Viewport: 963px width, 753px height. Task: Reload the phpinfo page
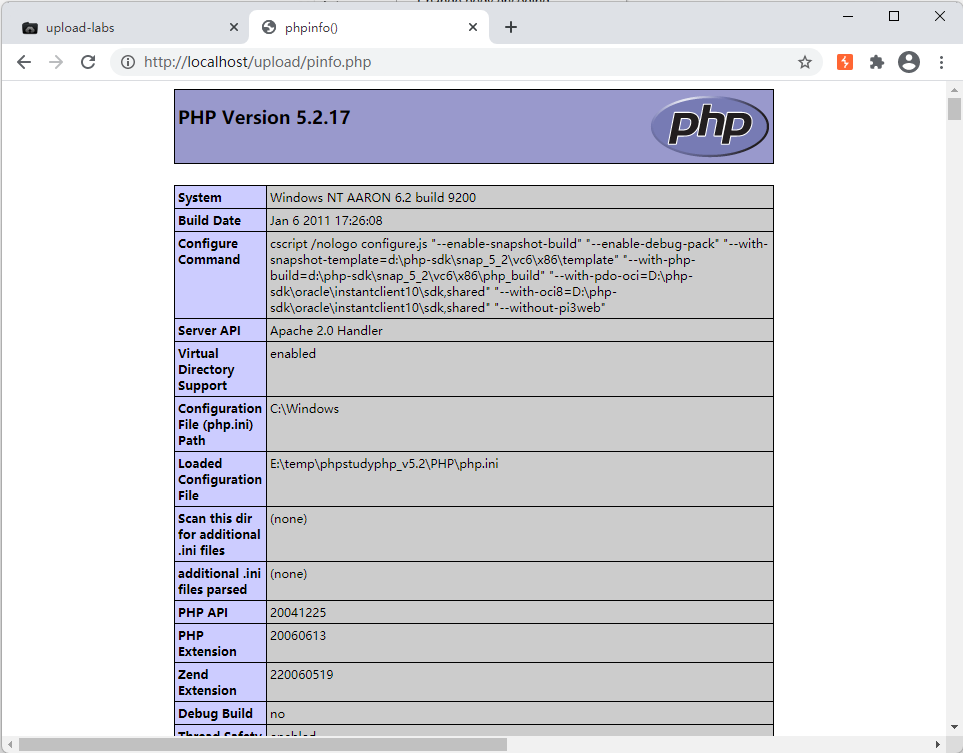88,62
